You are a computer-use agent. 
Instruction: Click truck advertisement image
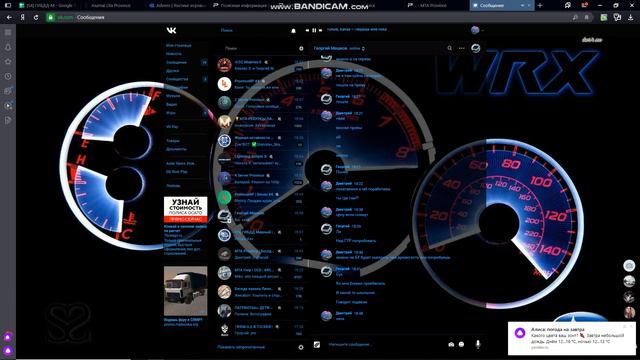186,291
